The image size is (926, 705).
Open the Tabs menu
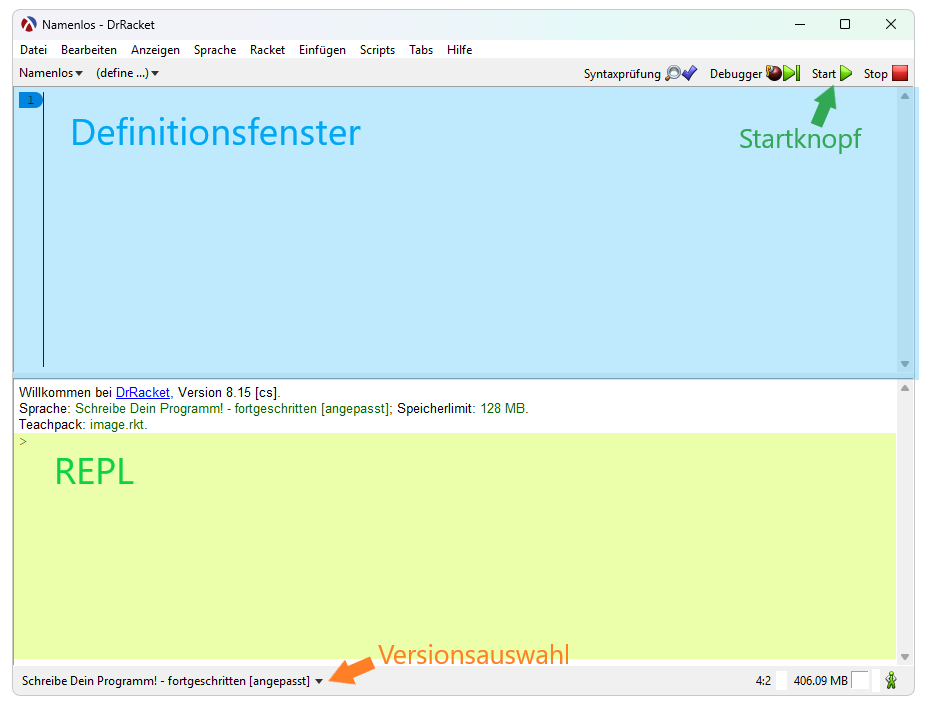tap(421, 50)
